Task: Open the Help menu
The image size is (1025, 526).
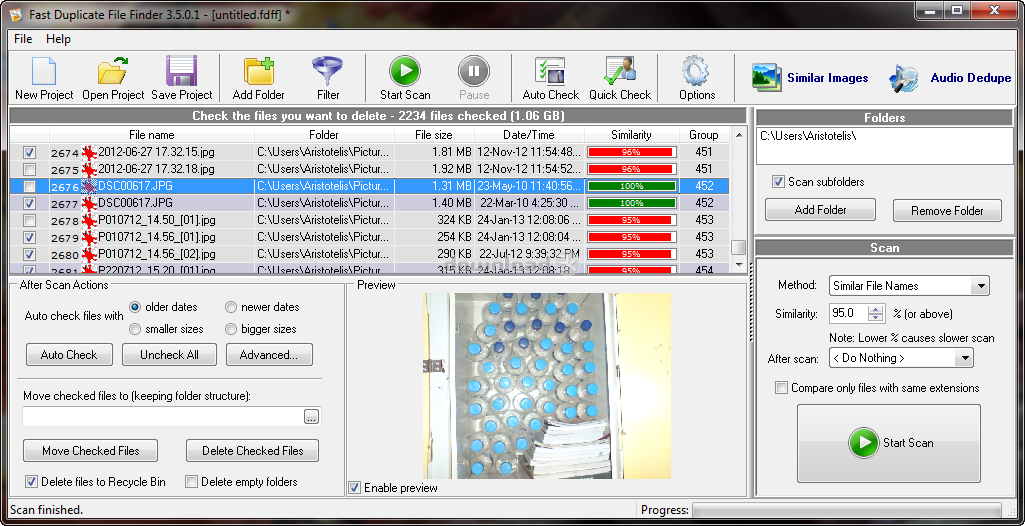Action: click(58, 39)
